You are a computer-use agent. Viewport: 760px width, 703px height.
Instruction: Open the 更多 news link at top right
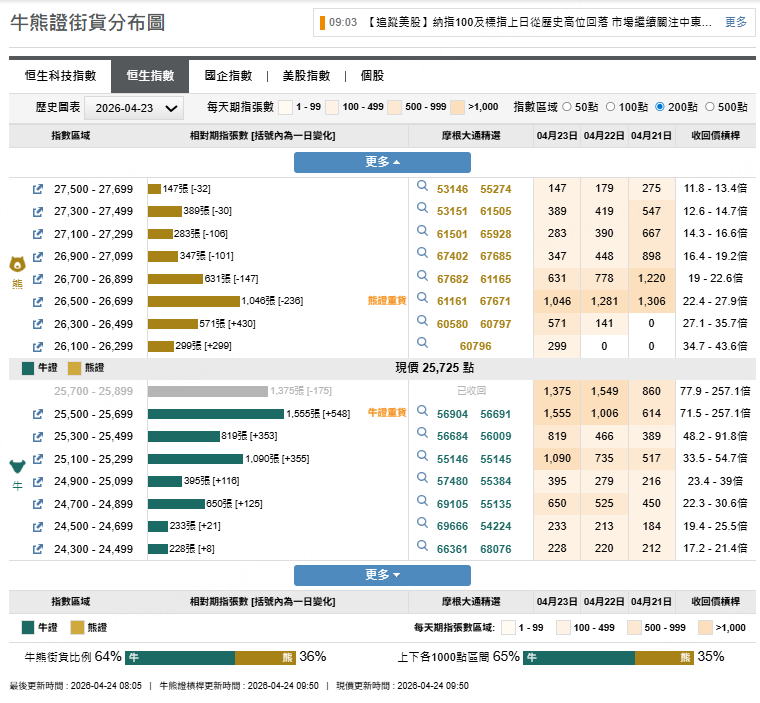coord(735,22)
